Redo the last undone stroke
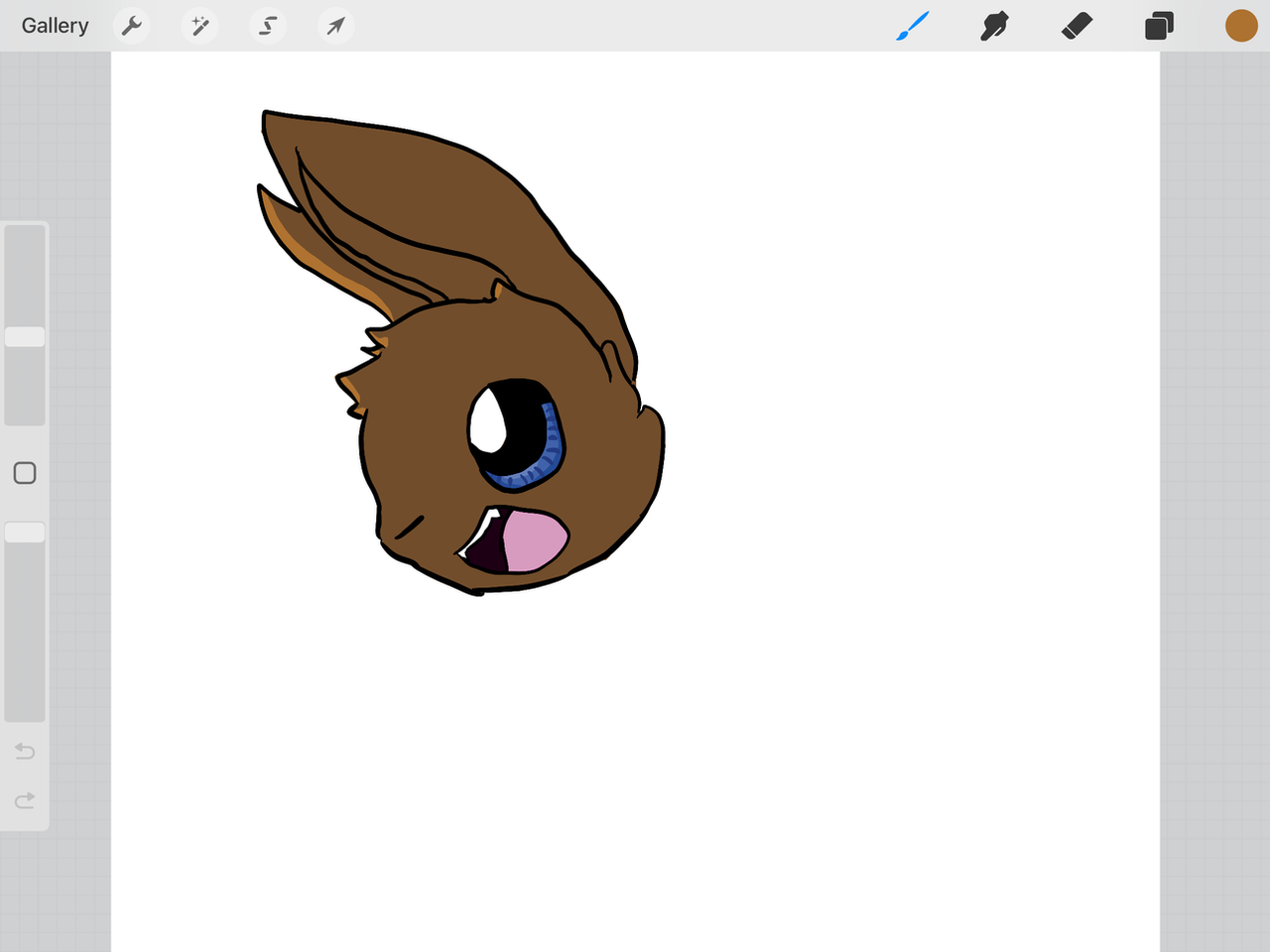Viewport: 1270px width, 952px height. (x=25, y=799)
